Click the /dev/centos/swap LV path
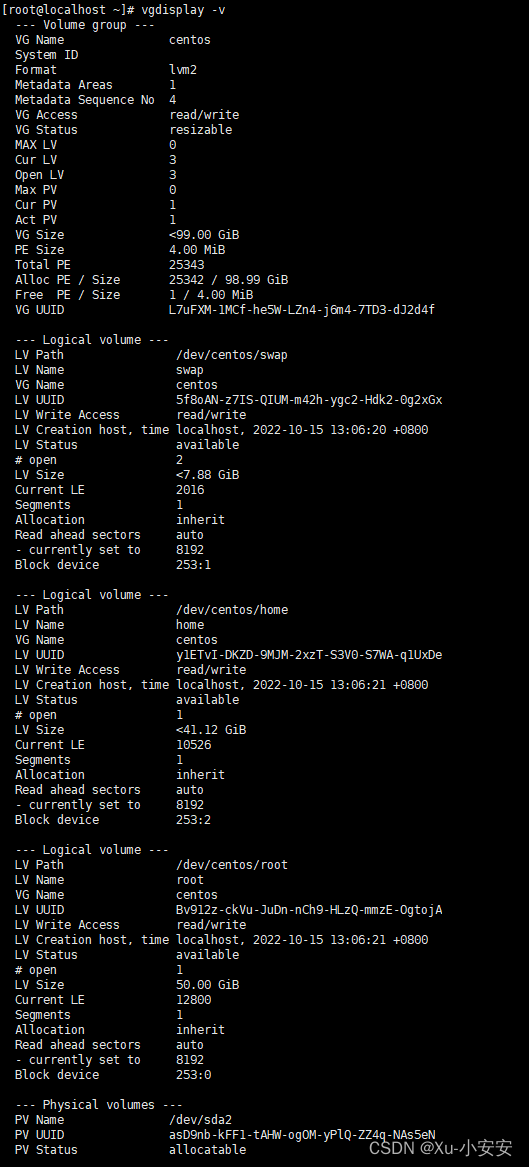 click(x=231, y=355)
